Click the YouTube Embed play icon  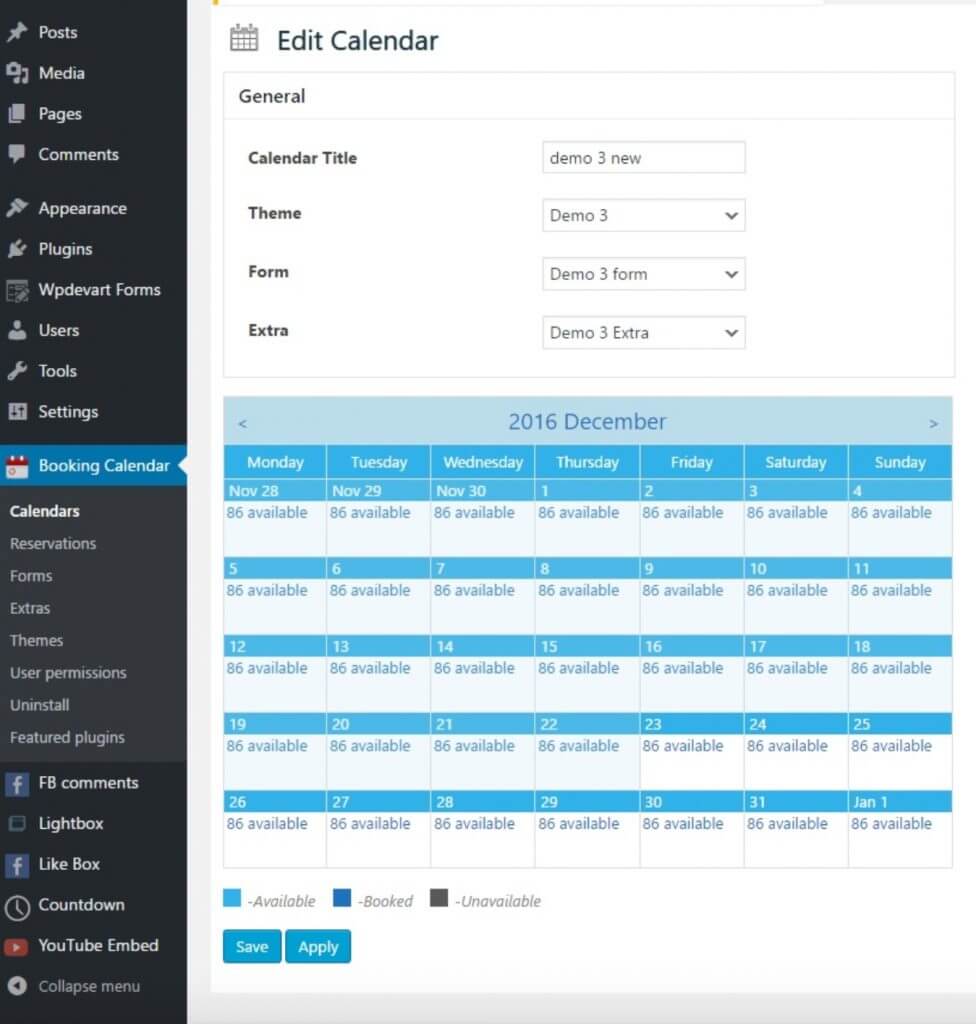[17, 945]
